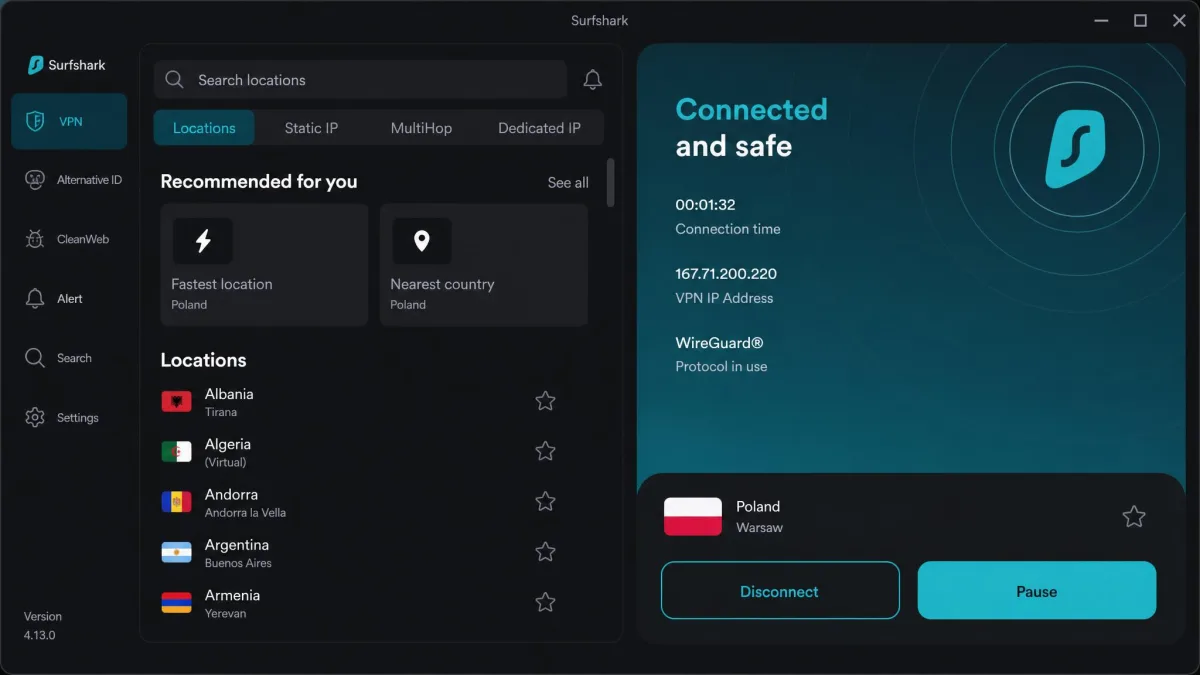Select Algeria (Virtual) location
Screen dimensions: 1200x675
coord(360,452)
